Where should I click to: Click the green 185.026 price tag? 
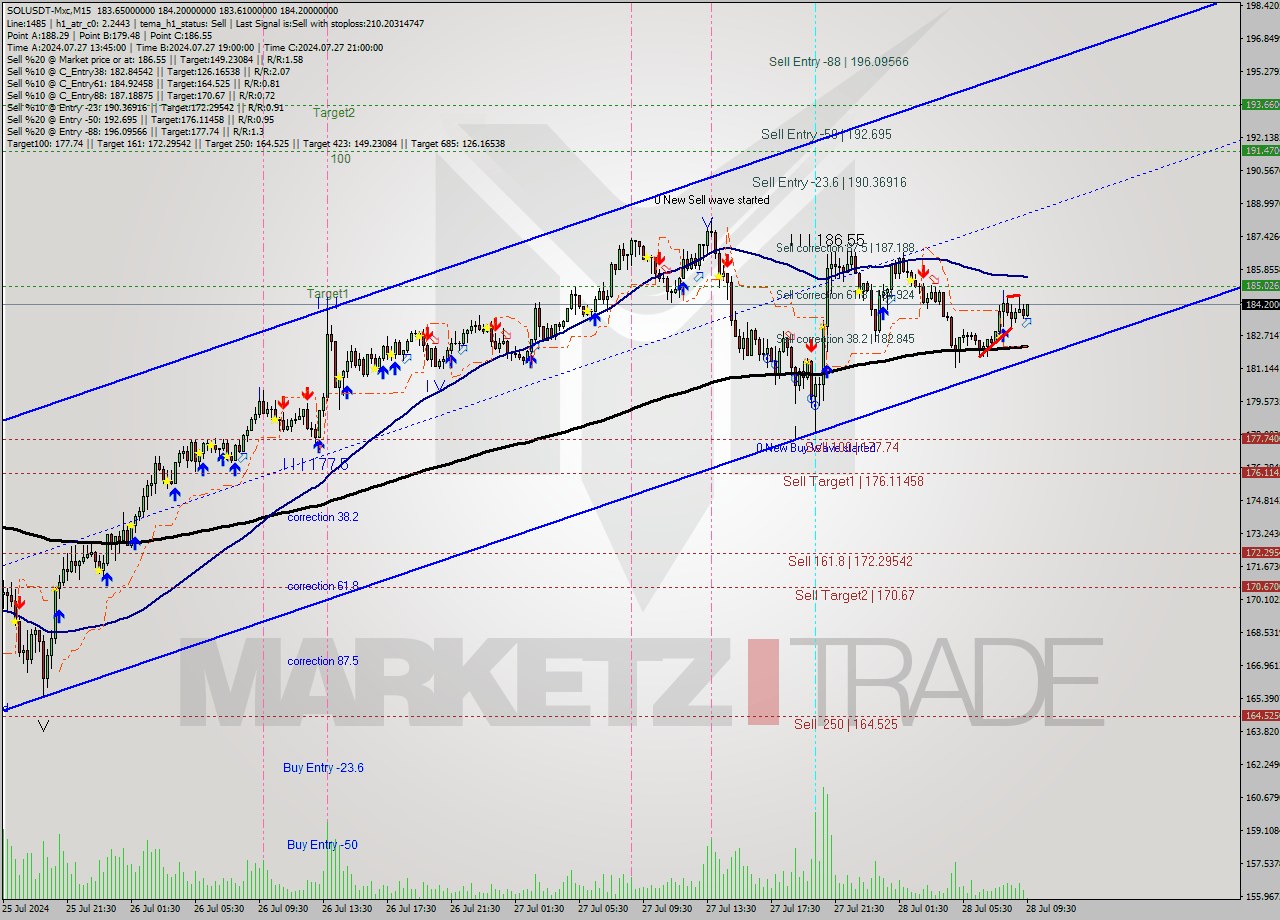1260,286
